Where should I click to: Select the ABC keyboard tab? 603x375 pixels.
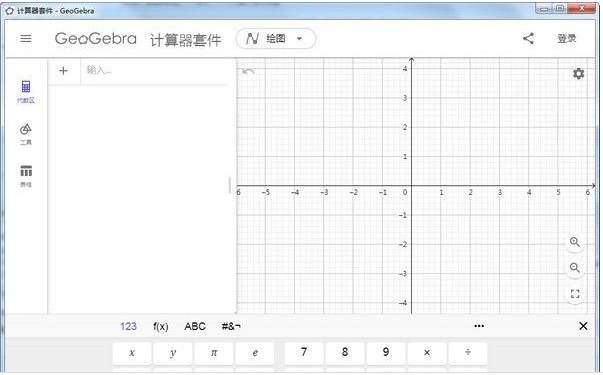tap(195, 327)
